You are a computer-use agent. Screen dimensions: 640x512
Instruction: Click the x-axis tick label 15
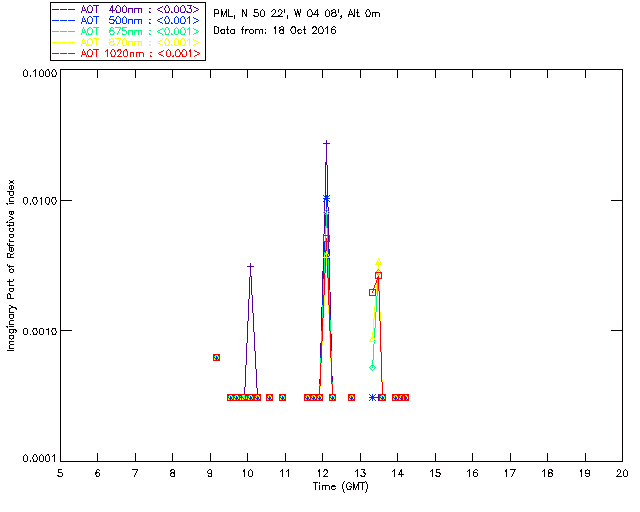pos(435,473)
